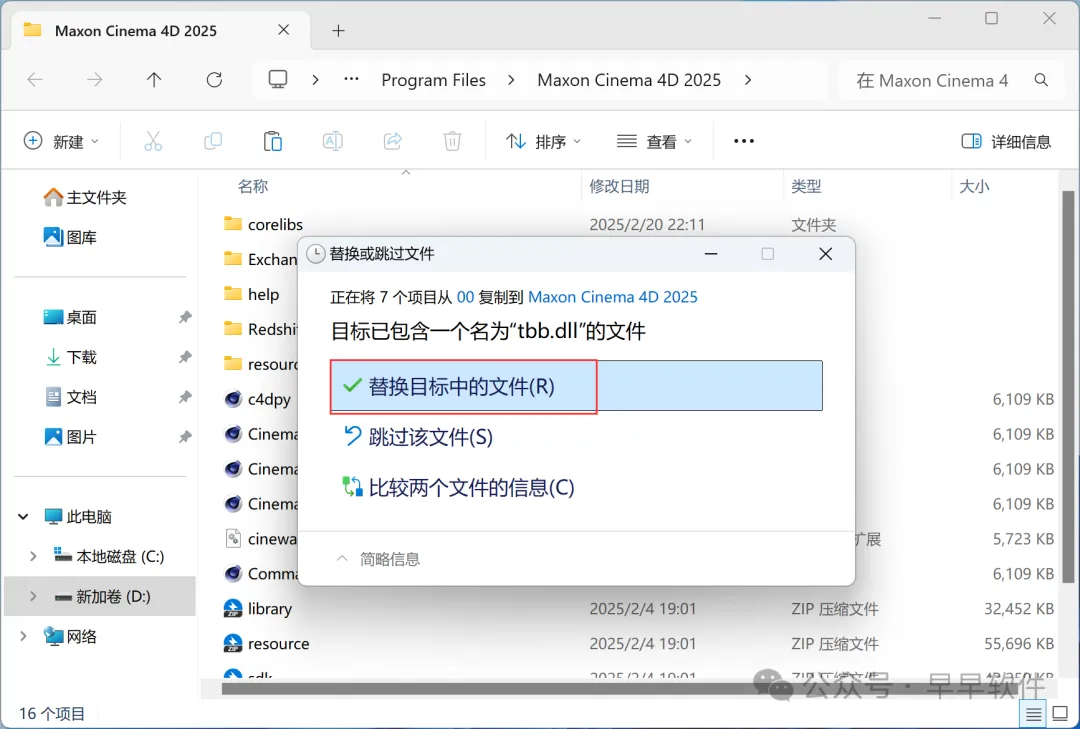This screenshot has width=1080, height=729.
Task: Sort by Name (名称) column header
Action: pyautogui.click(x=253, y=186)
